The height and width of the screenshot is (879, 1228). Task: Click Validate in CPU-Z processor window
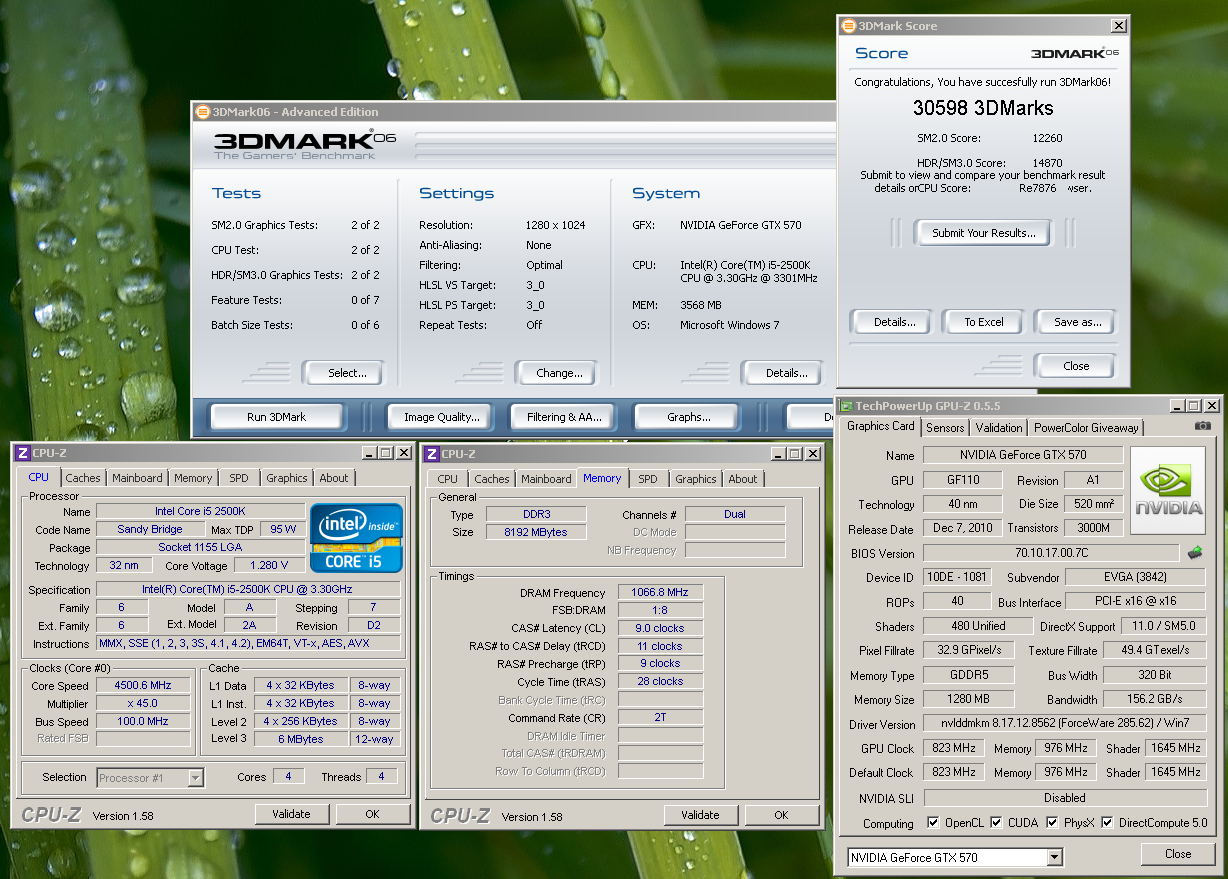(x=291, y=814)
